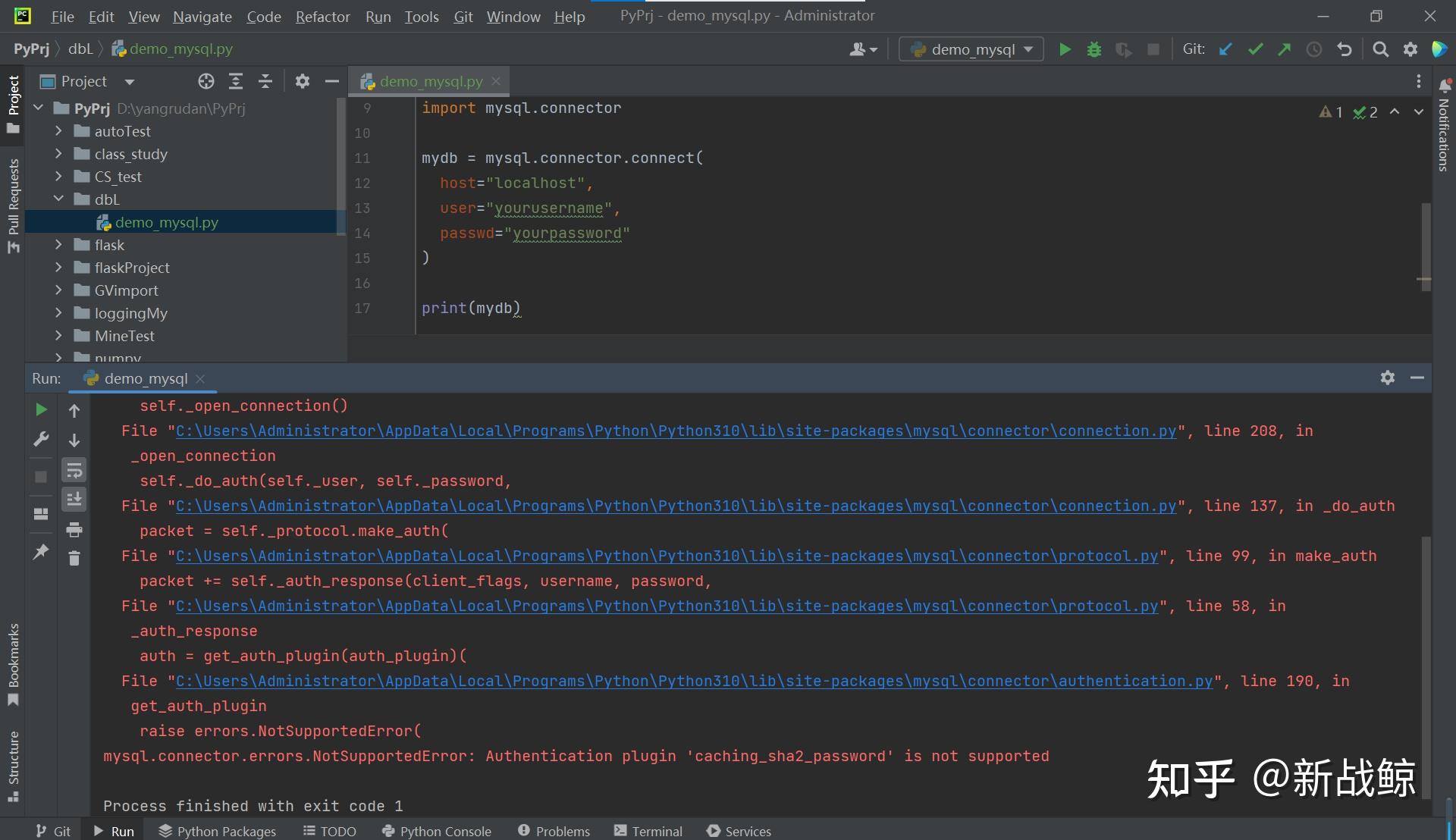Open the Terminal tool window tab

(648, 831)
